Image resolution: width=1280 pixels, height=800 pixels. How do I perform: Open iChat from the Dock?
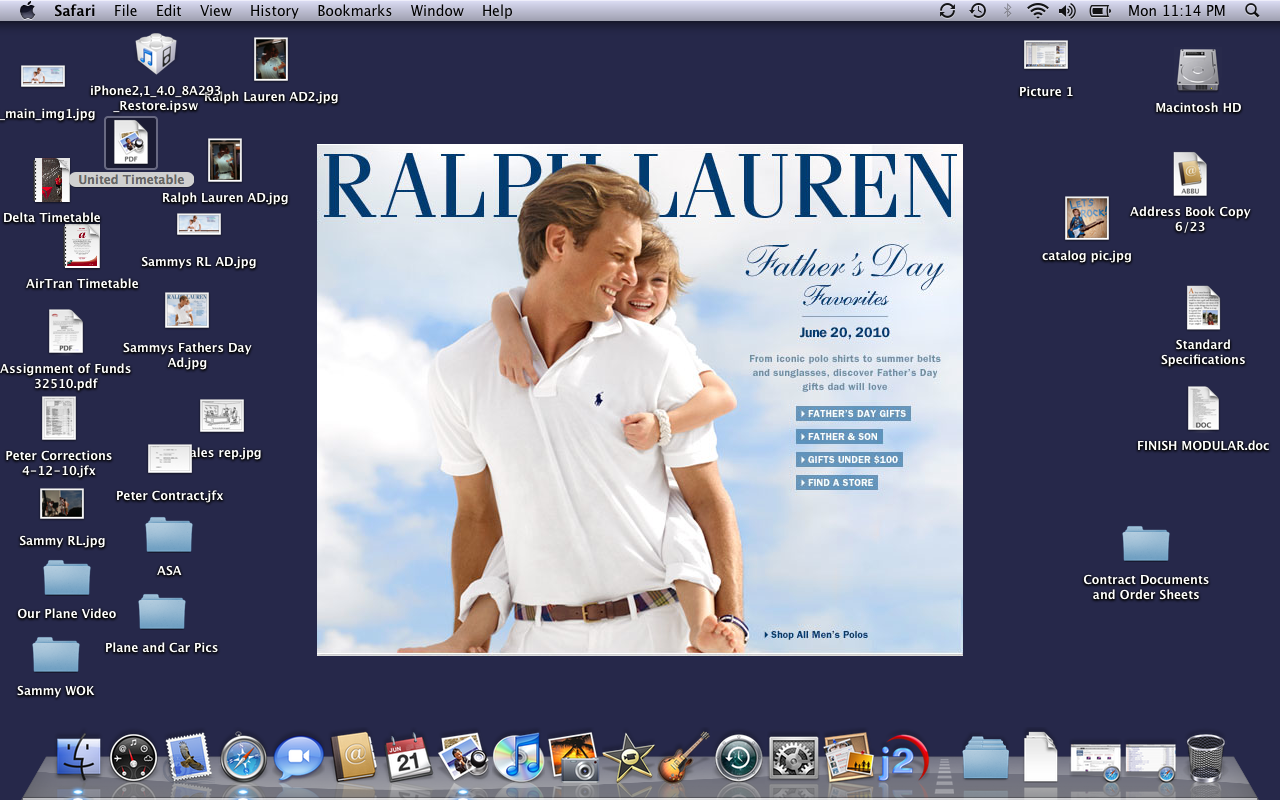[x=299, y=759]
